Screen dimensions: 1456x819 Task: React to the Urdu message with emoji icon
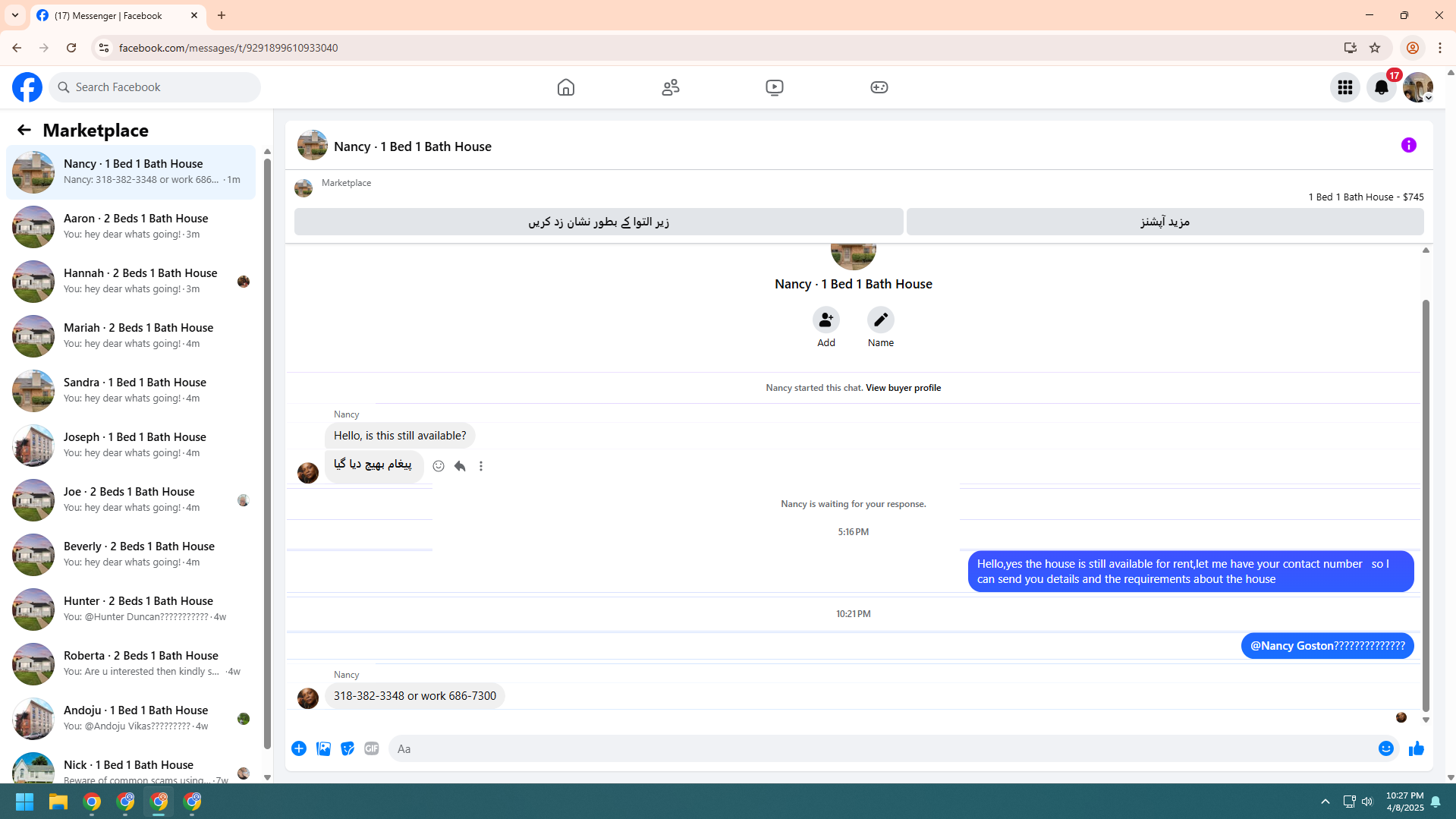tap(439, 466)
